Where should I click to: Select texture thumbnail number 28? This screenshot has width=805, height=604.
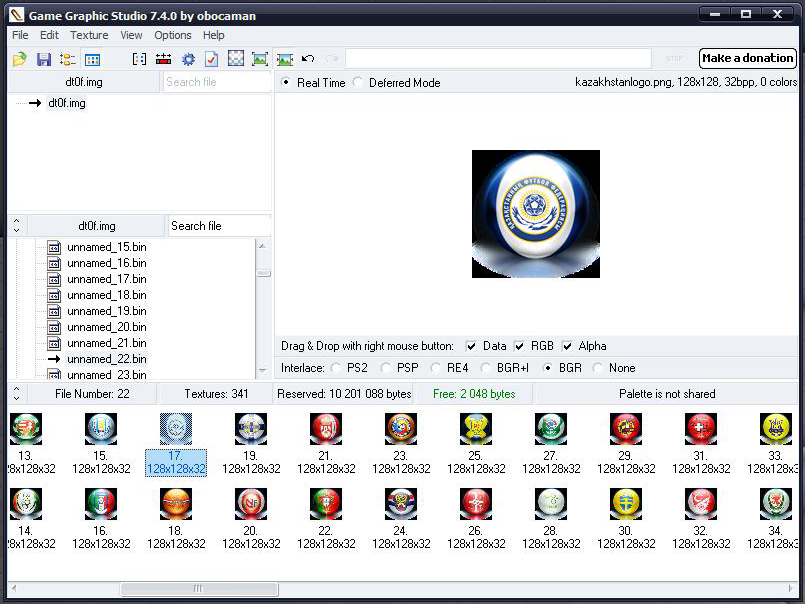pyautogui.click(x=551, y=503)
